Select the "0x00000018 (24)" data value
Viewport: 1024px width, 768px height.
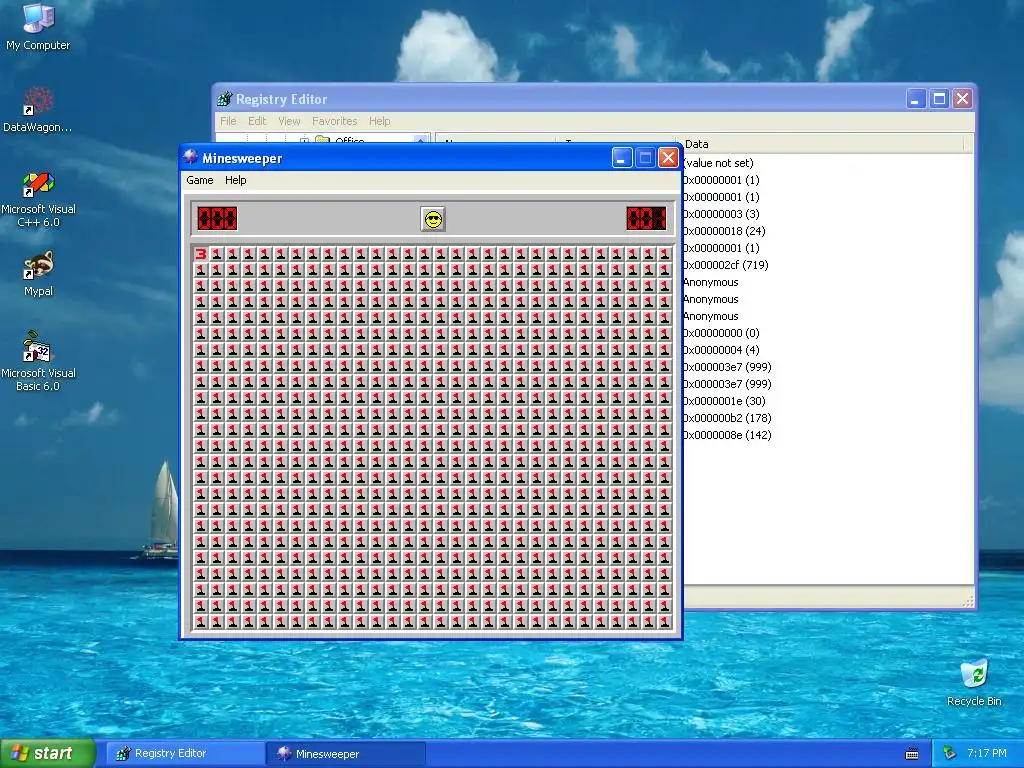(x=724, y=231)
